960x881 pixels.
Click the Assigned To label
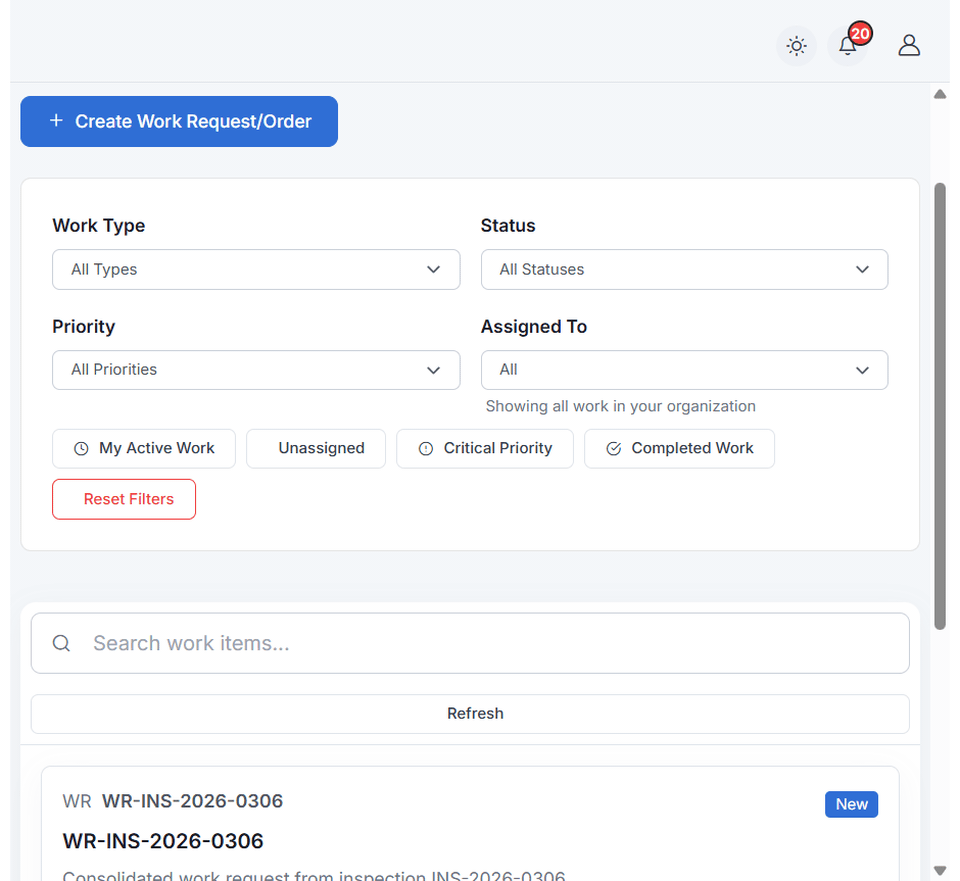534,327
